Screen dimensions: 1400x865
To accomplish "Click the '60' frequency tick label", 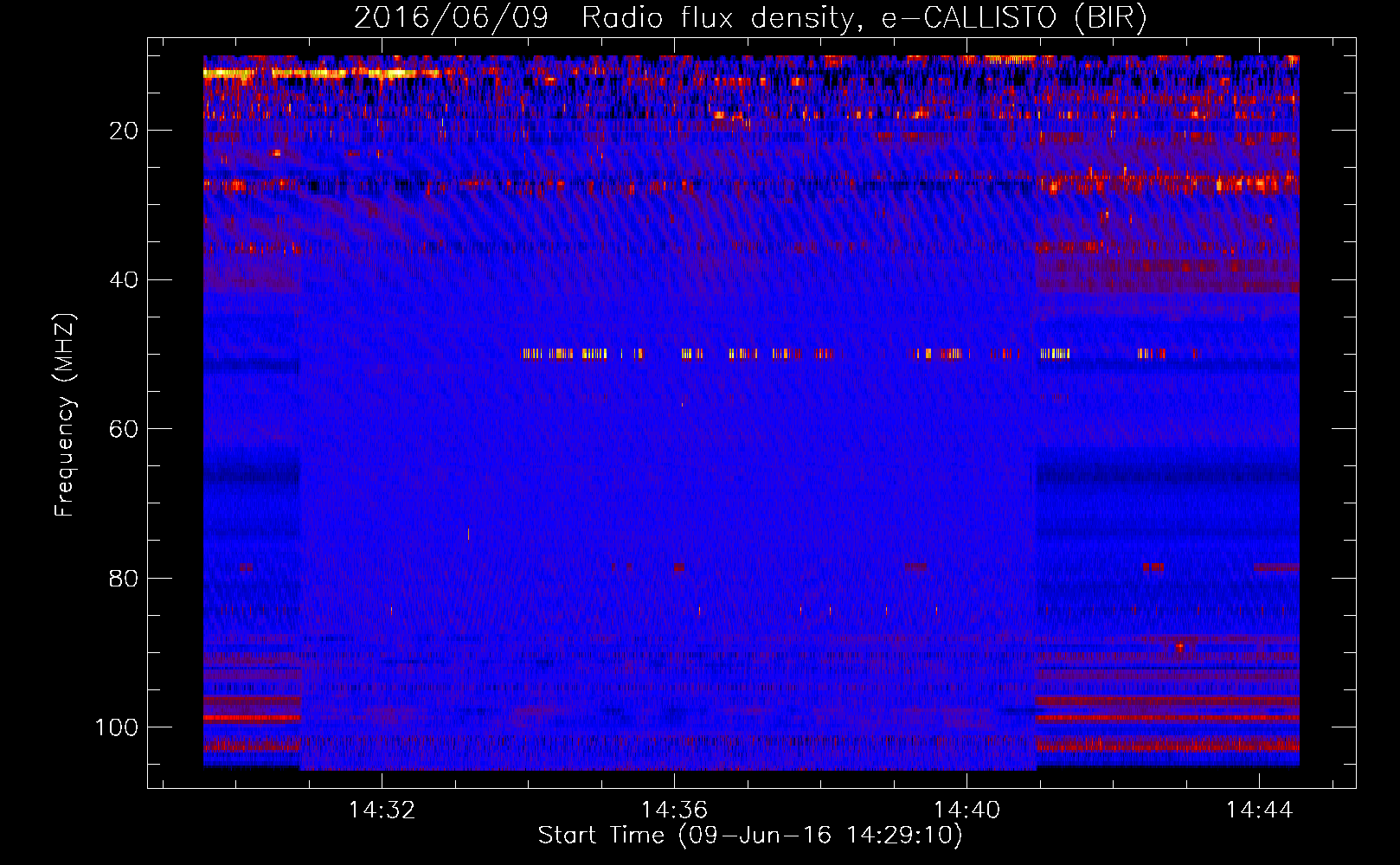I will point(124,429).
